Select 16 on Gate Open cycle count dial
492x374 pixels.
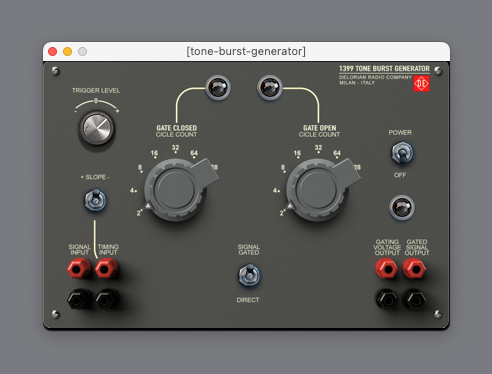[297, 153]
